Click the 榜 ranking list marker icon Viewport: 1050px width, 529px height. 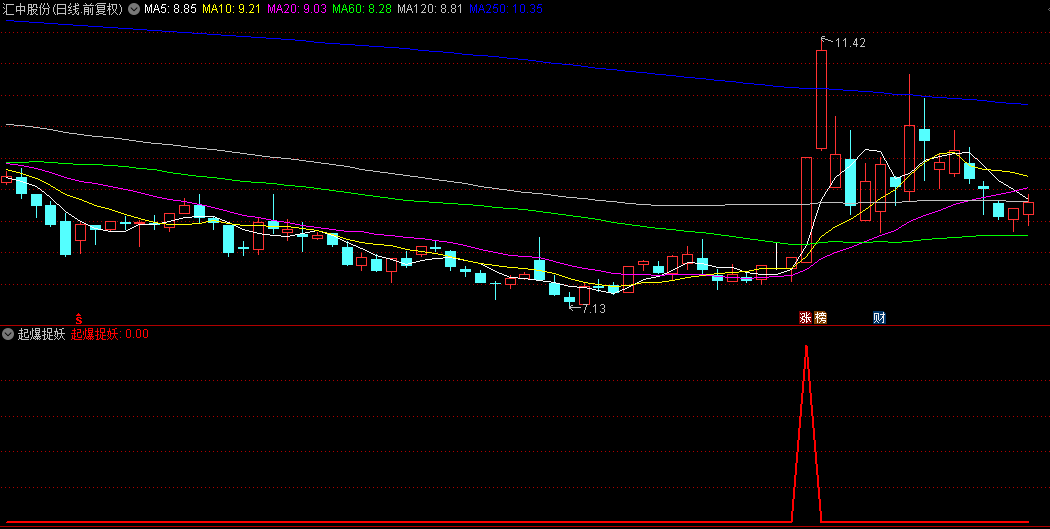click(820, 317)
